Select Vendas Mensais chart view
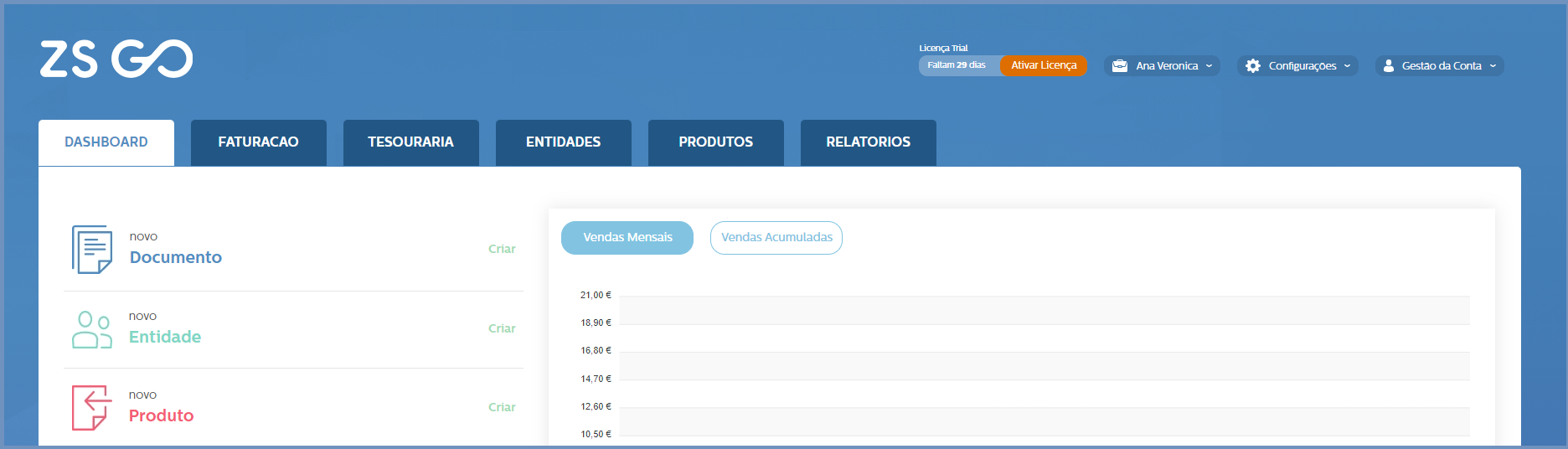Viewport: 1568px width, 449px height. [627, 238]
